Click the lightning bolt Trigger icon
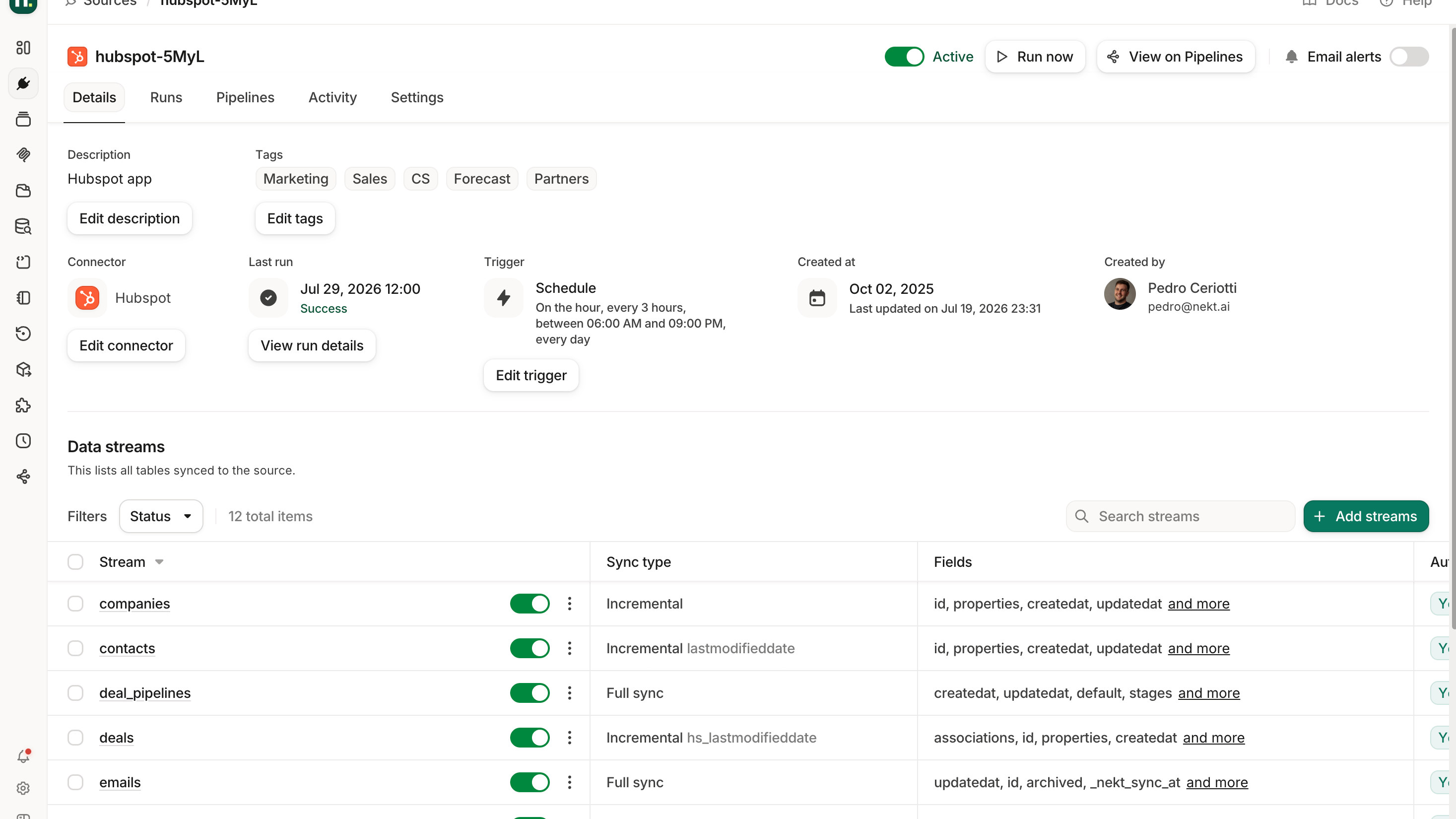The width and height of the screenshot is (1456, 819). point(504,298)
